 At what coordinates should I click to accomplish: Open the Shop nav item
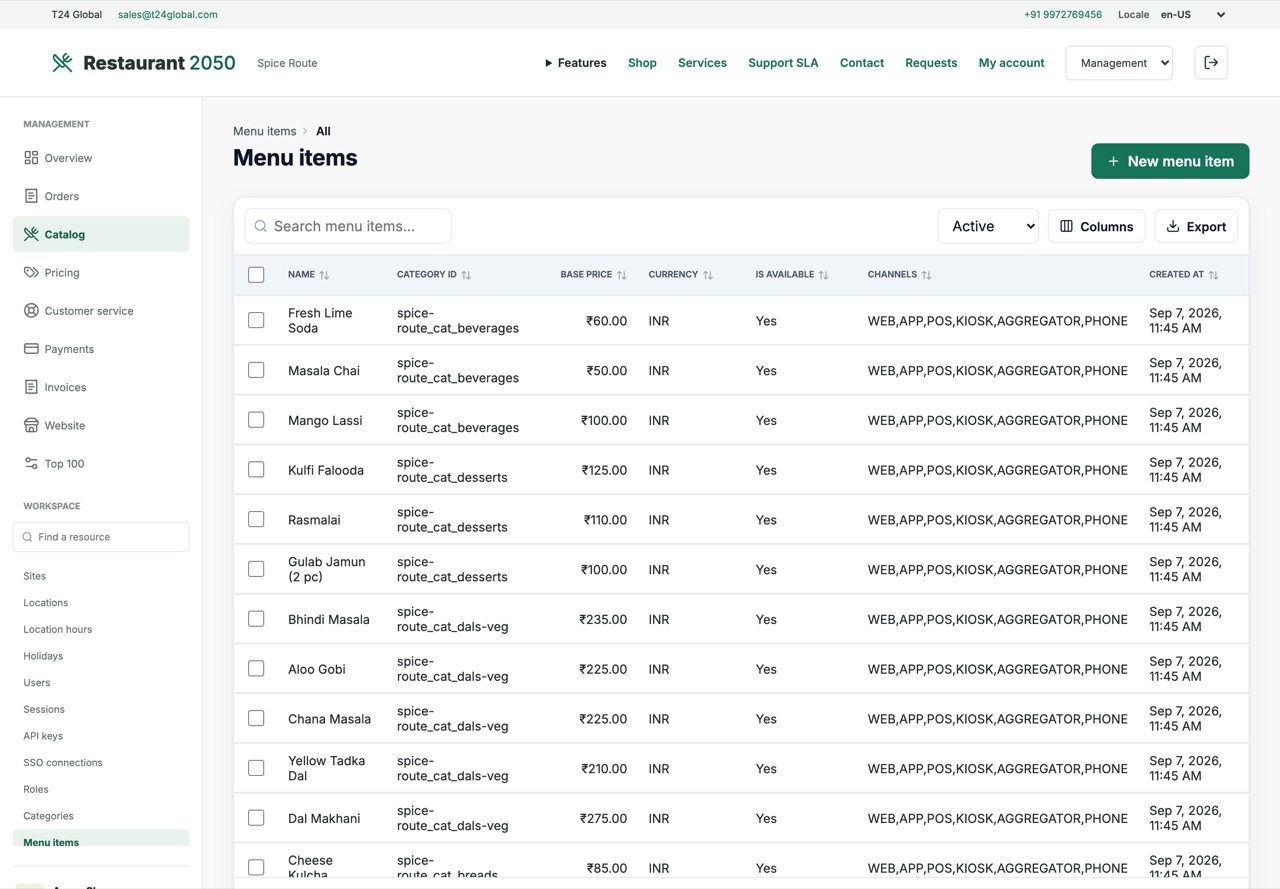point(642,63)
